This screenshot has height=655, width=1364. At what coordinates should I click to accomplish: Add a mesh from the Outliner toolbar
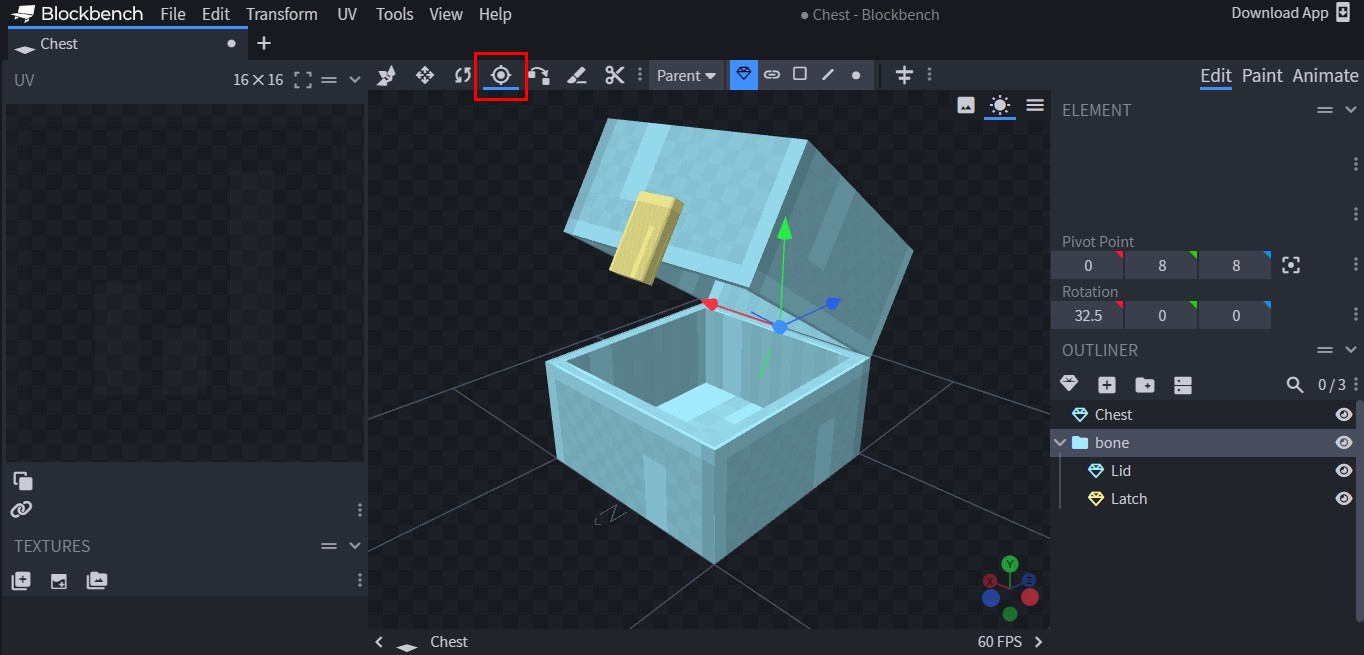pyautogui.click(x=1069, y=384)
